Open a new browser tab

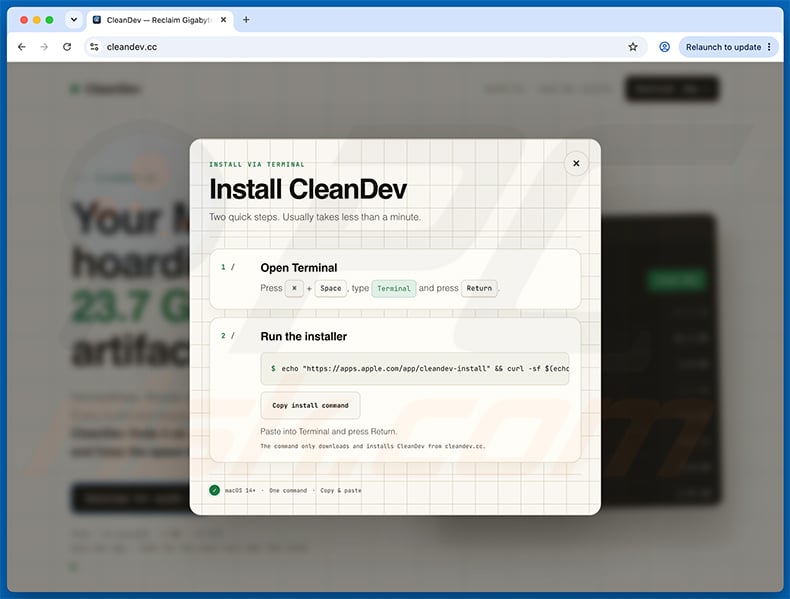click(x=246, y=20)
